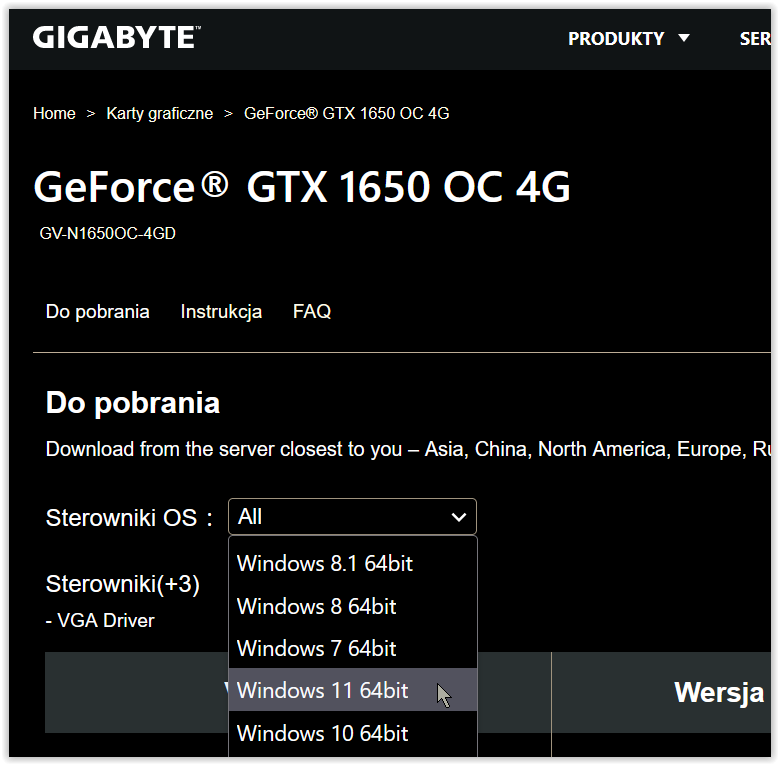Click the Sterowniki OS label
This screenshot has height=765, width=779.
129,518
